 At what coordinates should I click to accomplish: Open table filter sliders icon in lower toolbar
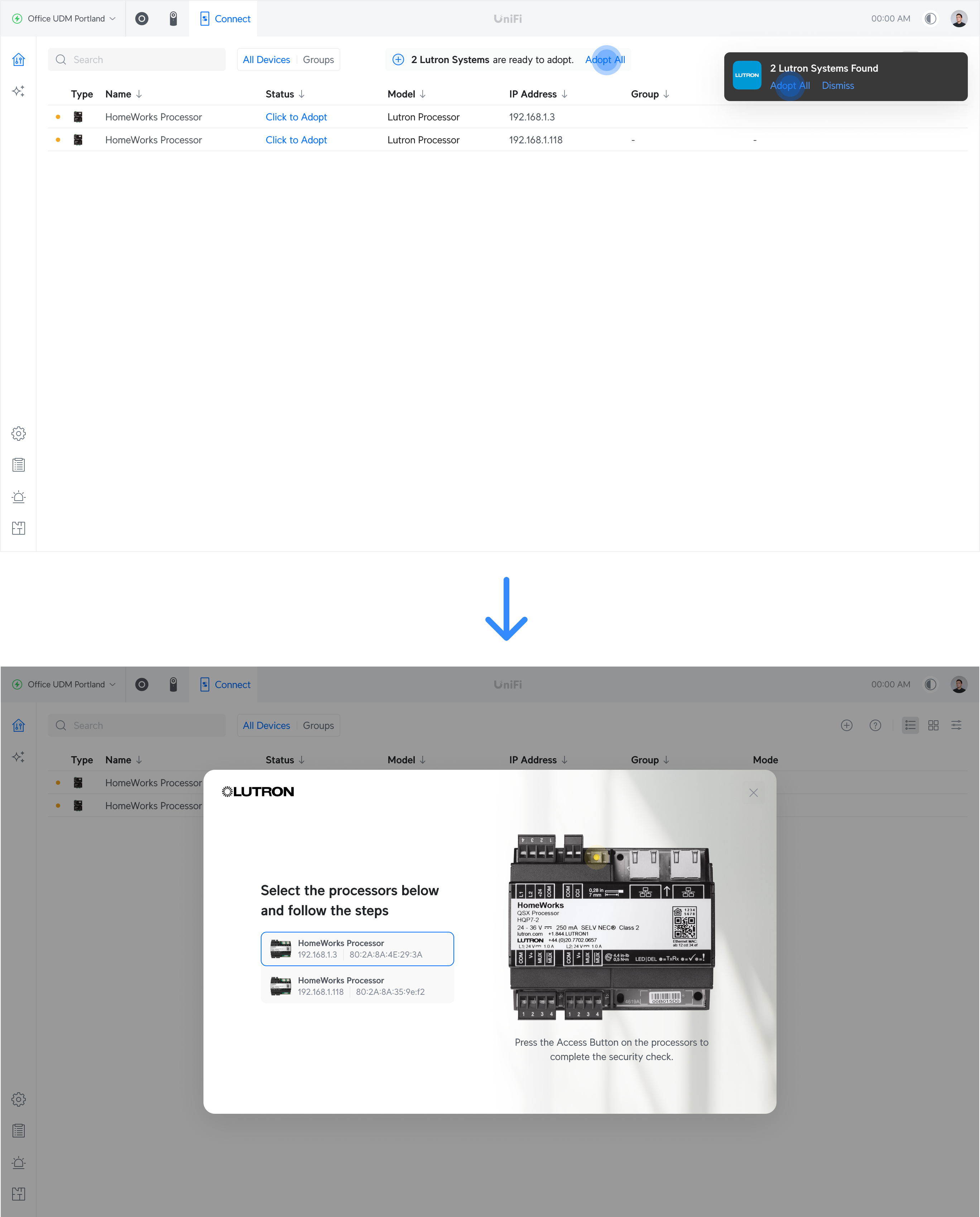click(x=956, y=726)
